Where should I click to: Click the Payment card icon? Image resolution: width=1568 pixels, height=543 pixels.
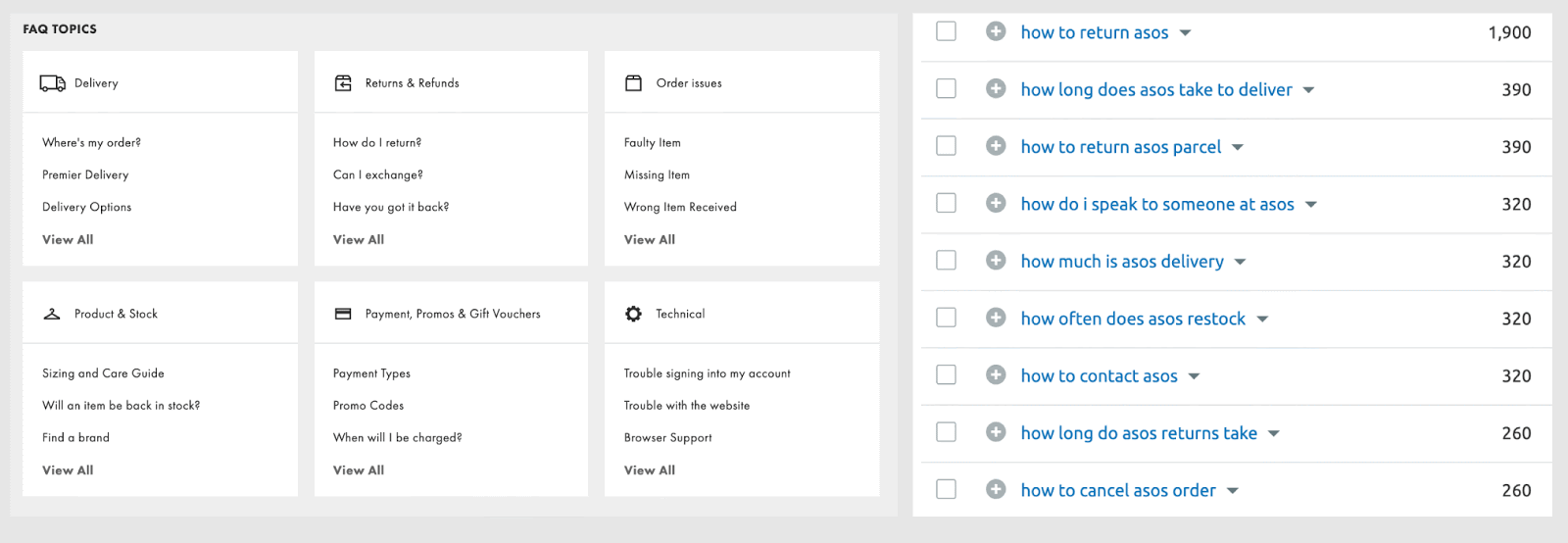click(343, 314)
